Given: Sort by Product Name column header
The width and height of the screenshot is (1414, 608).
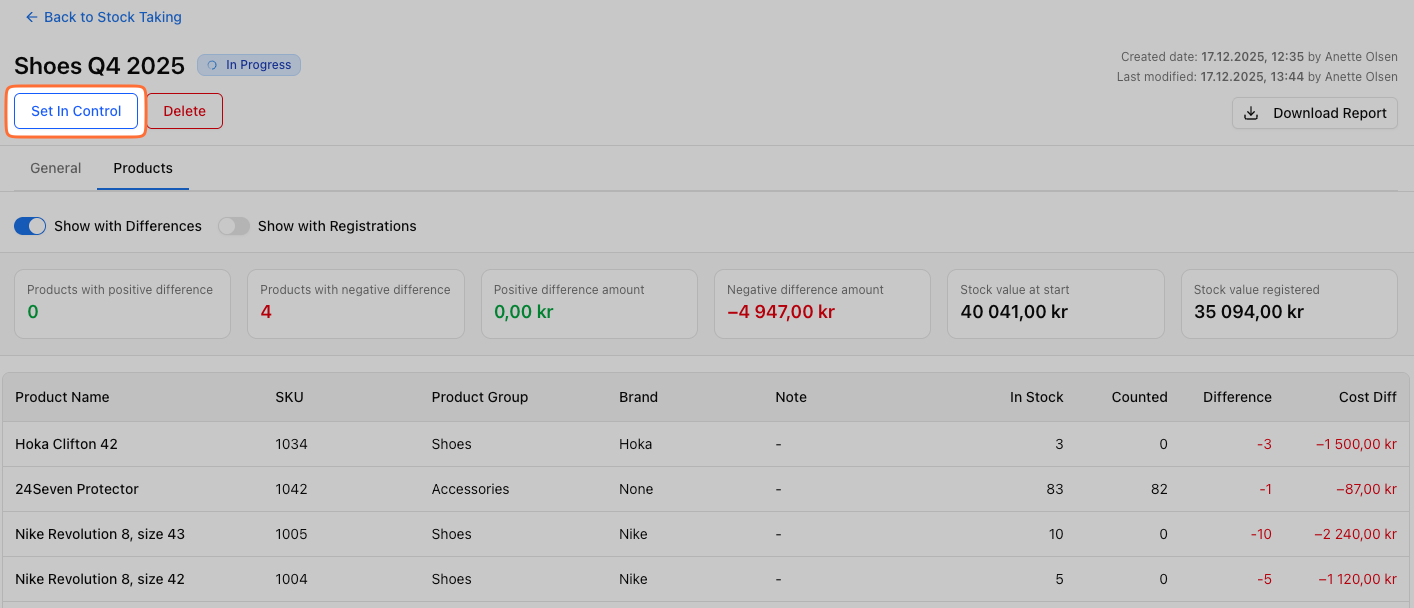Looking at the screenshot, I should click(62, 397).
